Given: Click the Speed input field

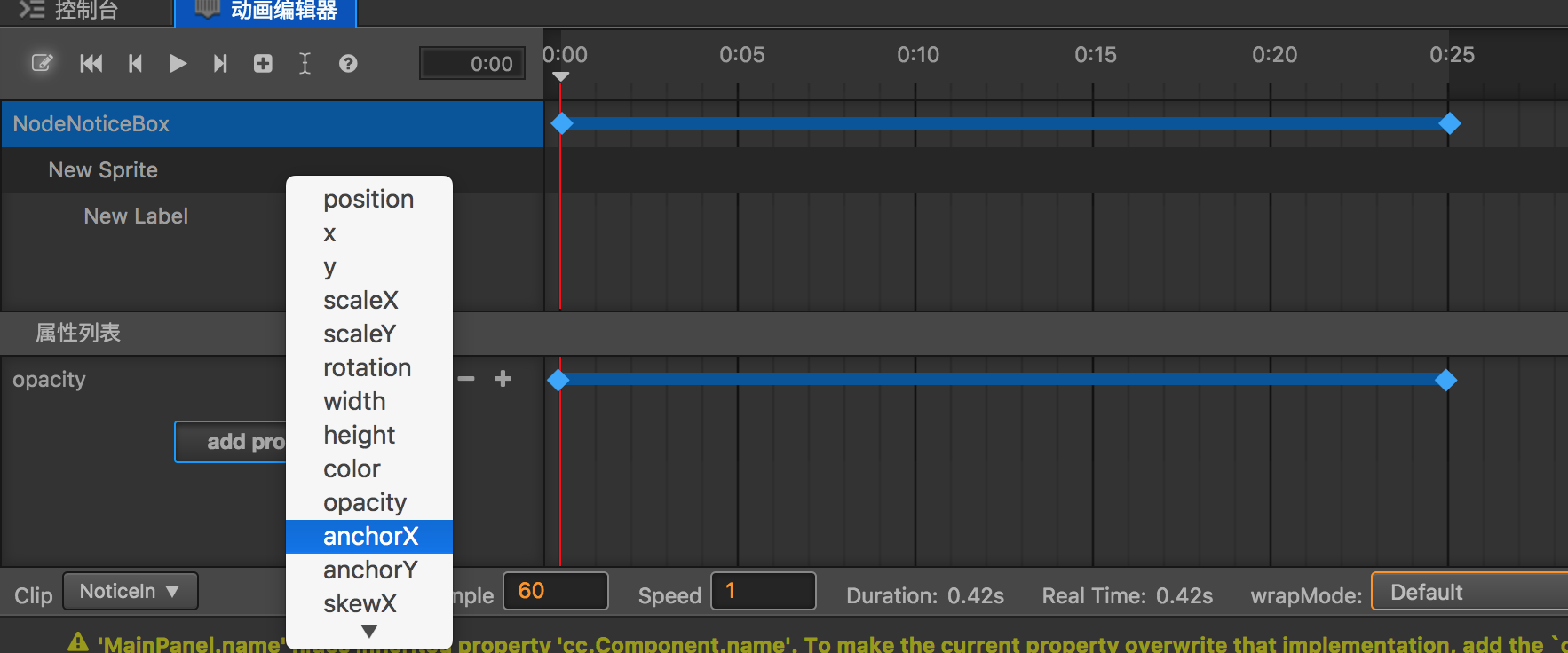Looking at the screenshot, I should 763,592.
